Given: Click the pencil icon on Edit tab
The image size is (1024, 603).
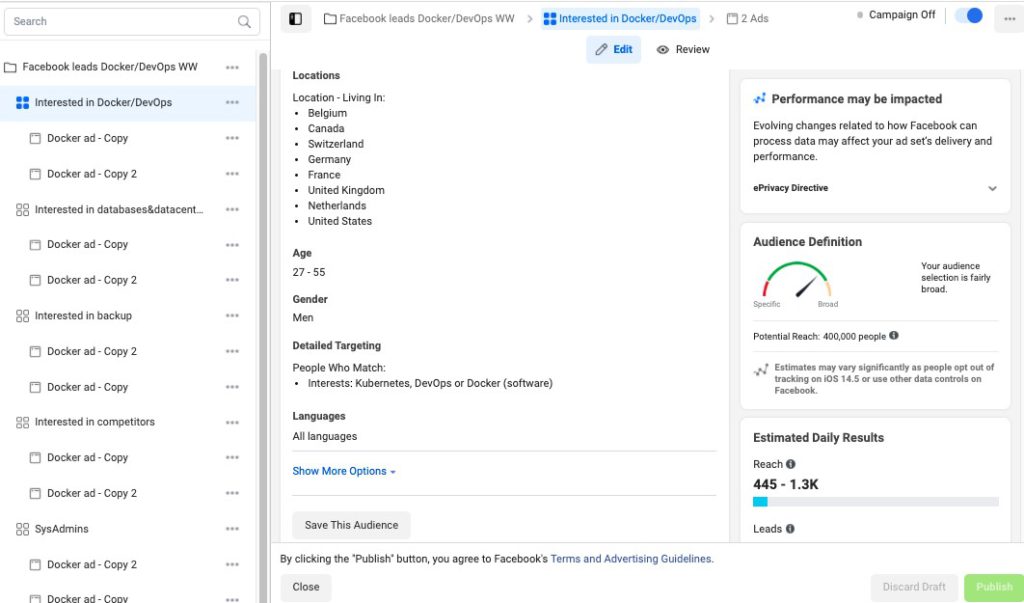Looking at the screenshot, I should tap(601, 50).
